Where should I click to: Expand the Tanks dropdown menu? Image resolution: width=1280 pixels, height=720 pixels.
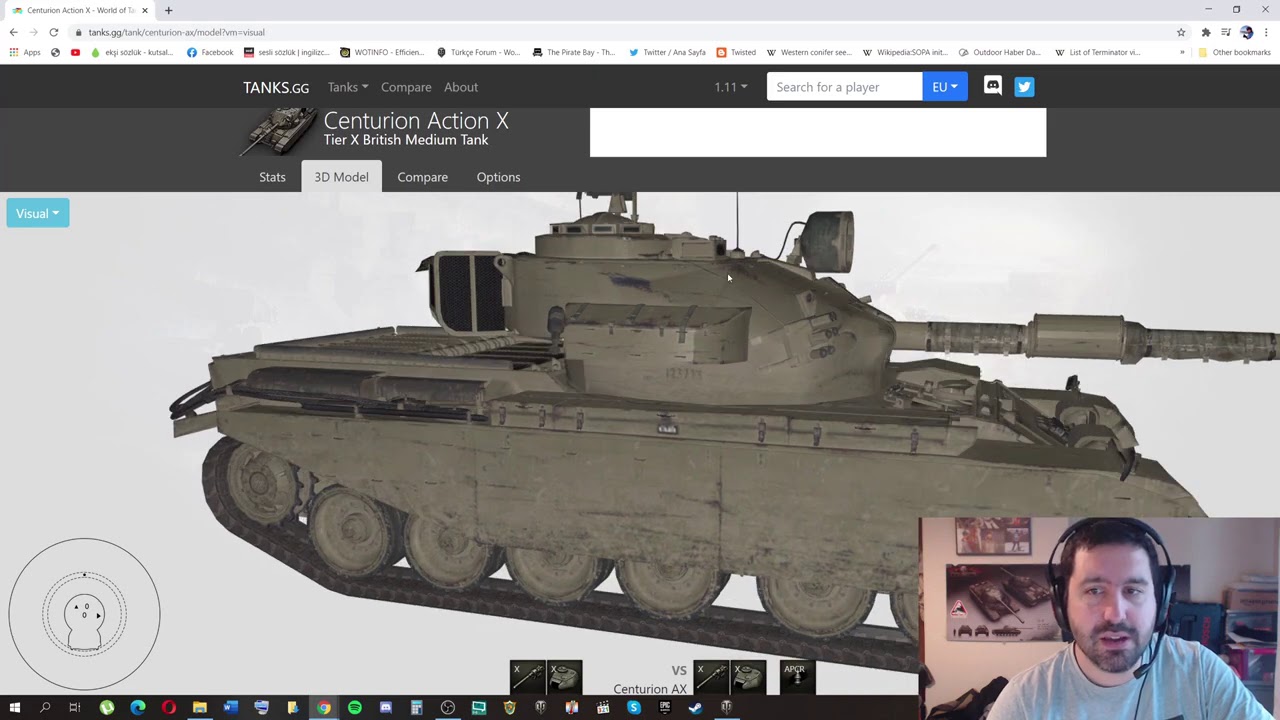click(347, 87)
